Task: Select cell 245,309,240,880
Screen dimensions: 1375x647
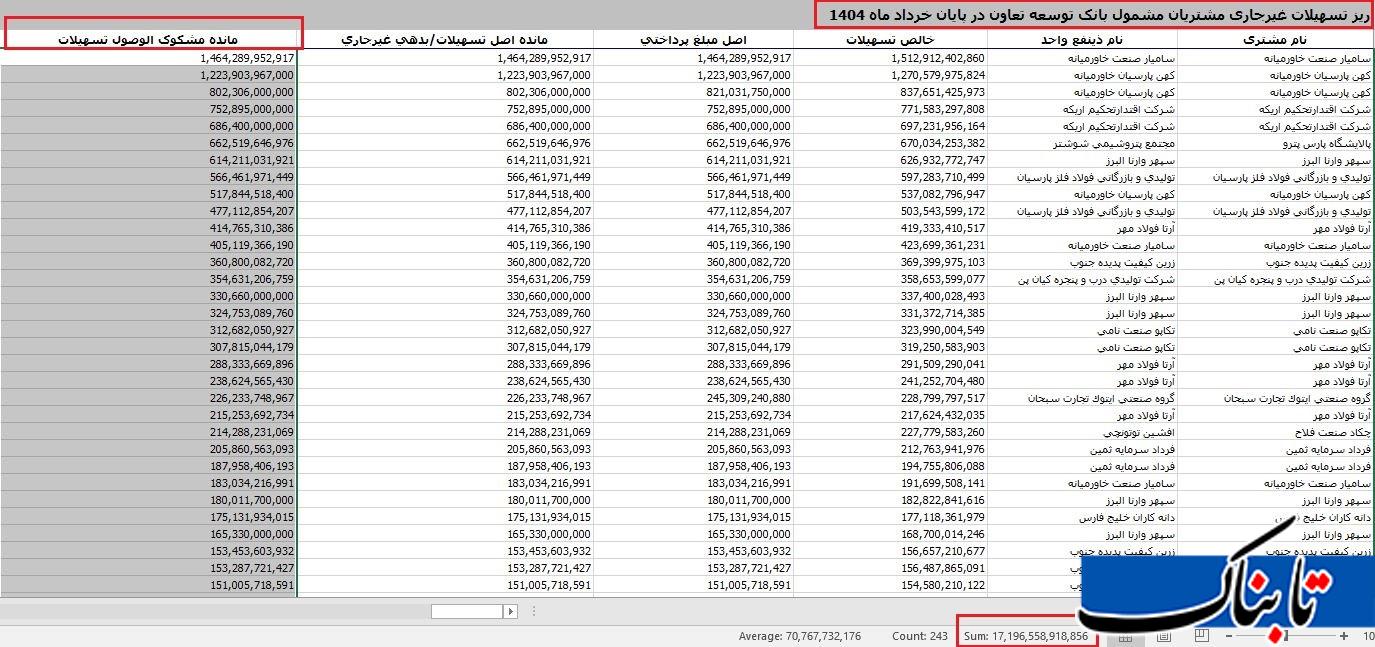Action: pos(693,398)
